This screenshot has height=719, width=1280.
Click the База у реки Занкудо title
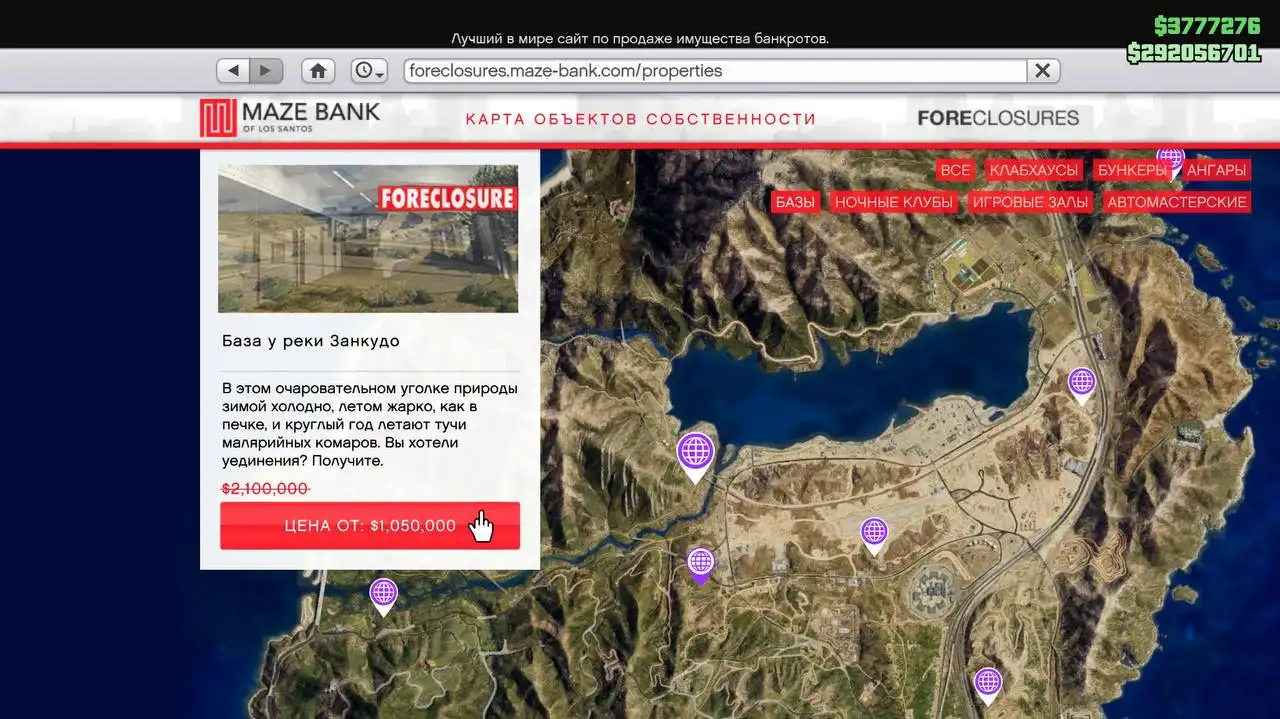(311, 341)
